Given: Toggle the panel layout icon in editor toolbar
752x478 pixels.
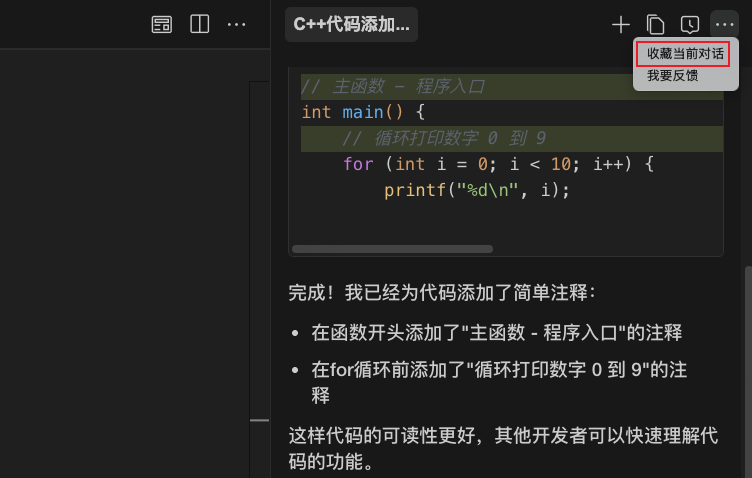Looking at the screenshot, I should point(162,24).
